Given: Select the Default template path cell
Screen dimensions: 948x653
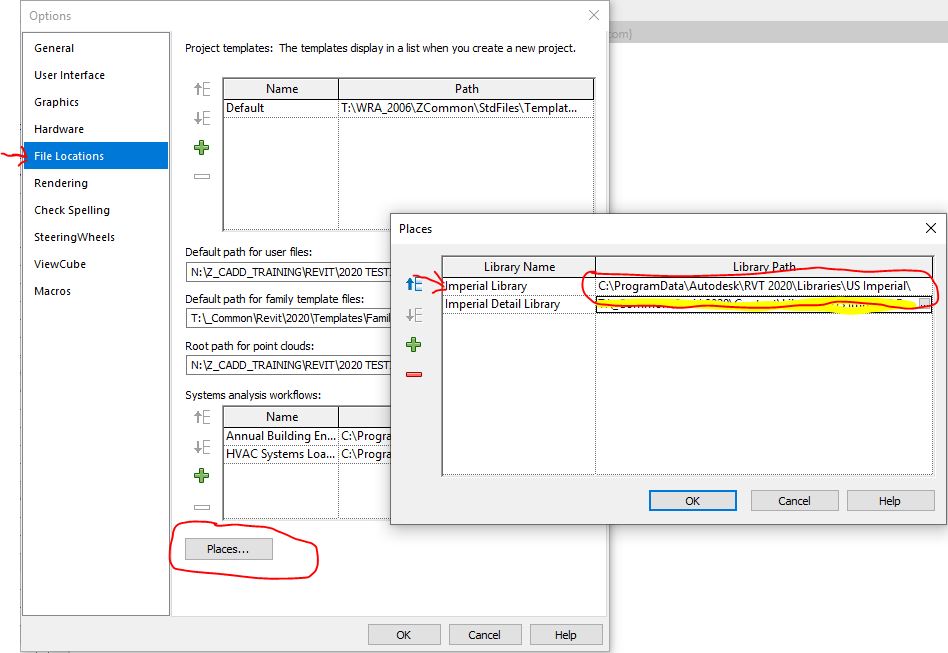Looking at the screenshot, I should [466, 108].
